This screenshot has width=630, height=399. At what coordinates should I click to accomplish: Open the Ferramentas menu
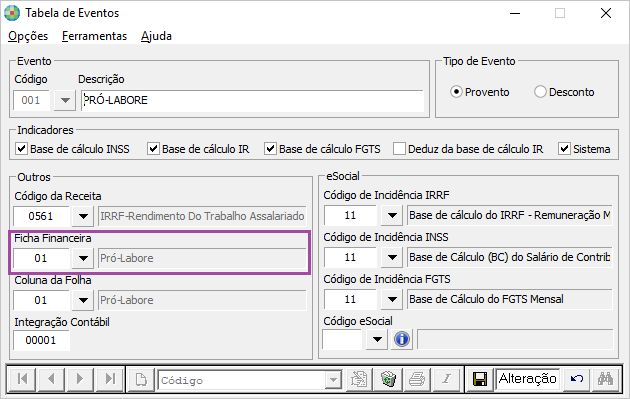[94, 36]
